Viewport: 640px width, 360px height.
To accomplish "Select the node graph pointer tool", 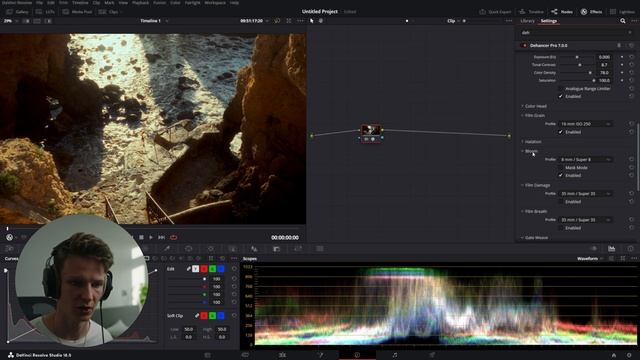I will (312, 21).
